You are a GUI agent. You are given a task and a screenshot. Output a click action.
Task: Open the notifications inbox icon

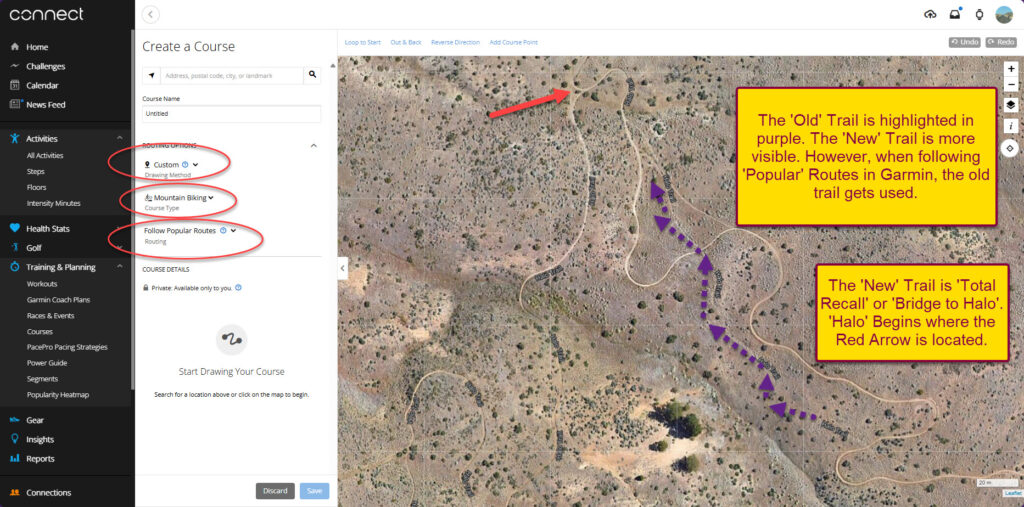click(955, 14)
